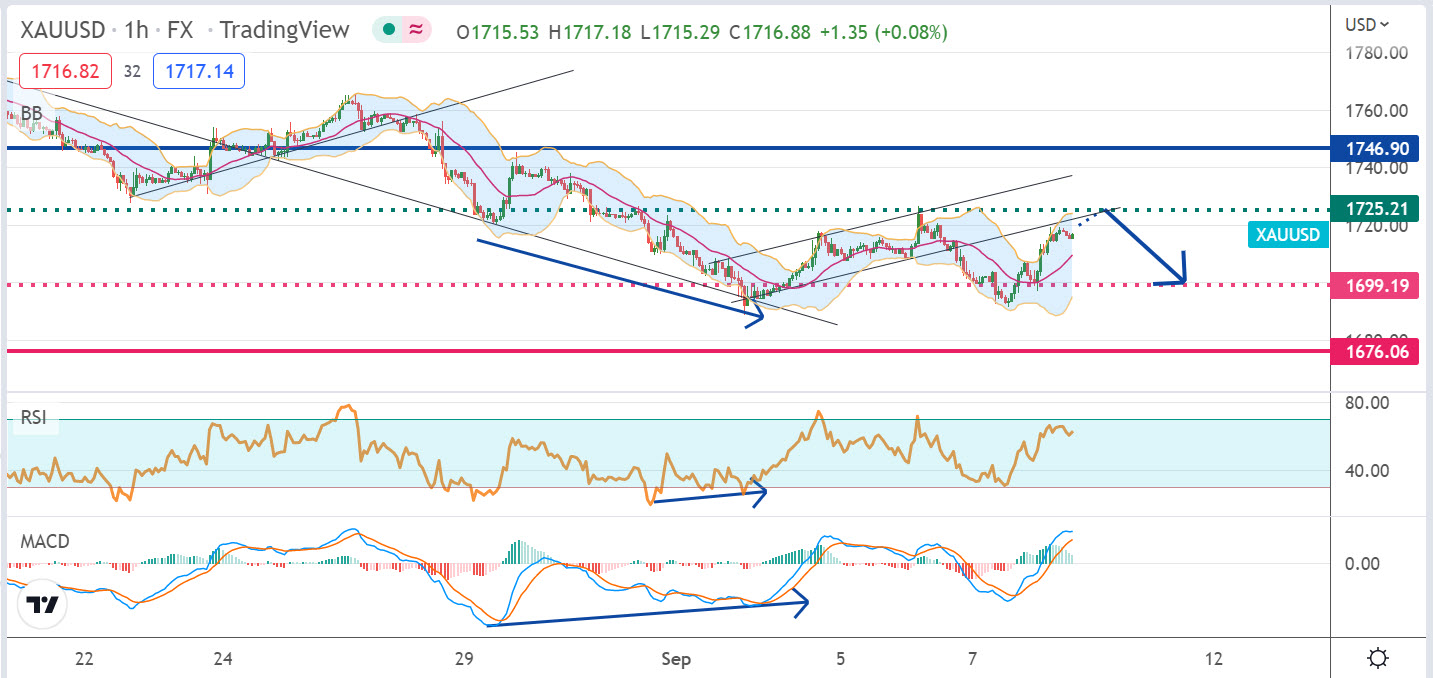
Task: Click the blue buy price 1717.14 button
Action: (x=198, y=71)
